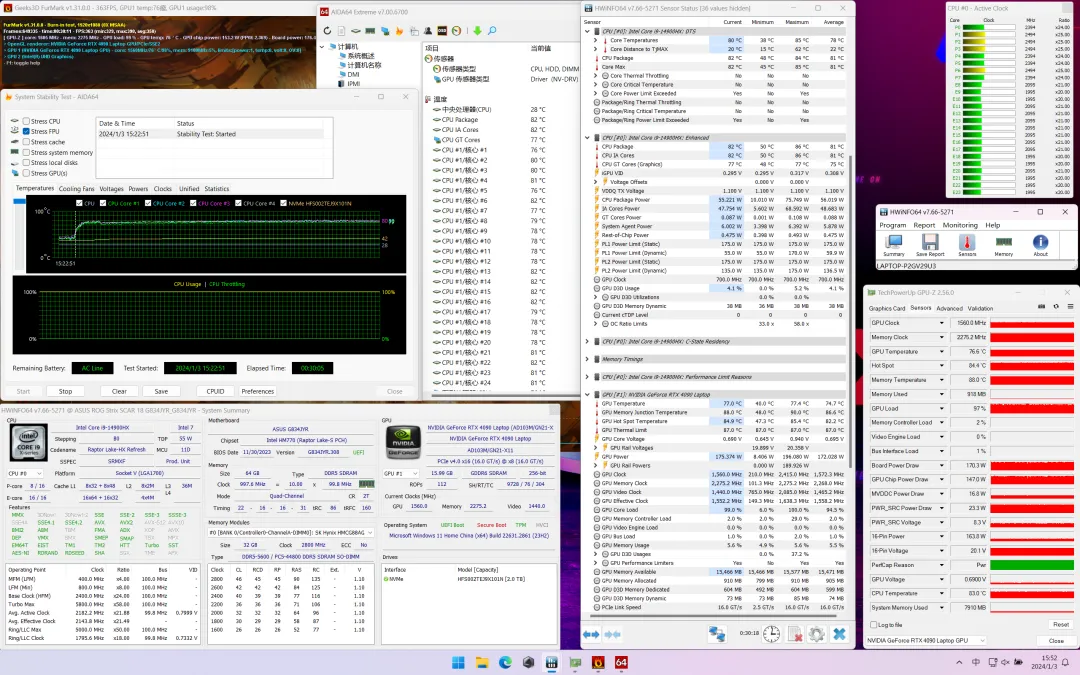Click the memory module icon in AIDA64 toolbar
The width and height of the screenshot is (1080, 675).
(x=371, y=31)
